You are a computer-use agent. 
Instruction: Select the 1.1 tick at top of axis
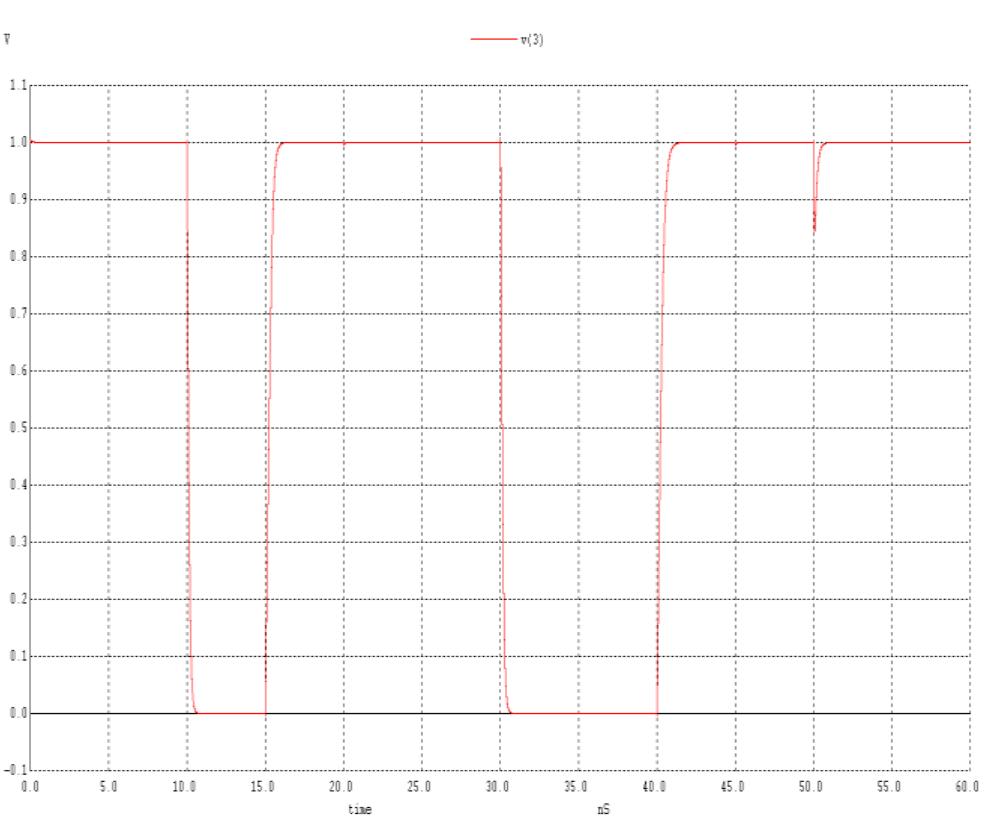[x=18, y=86]
